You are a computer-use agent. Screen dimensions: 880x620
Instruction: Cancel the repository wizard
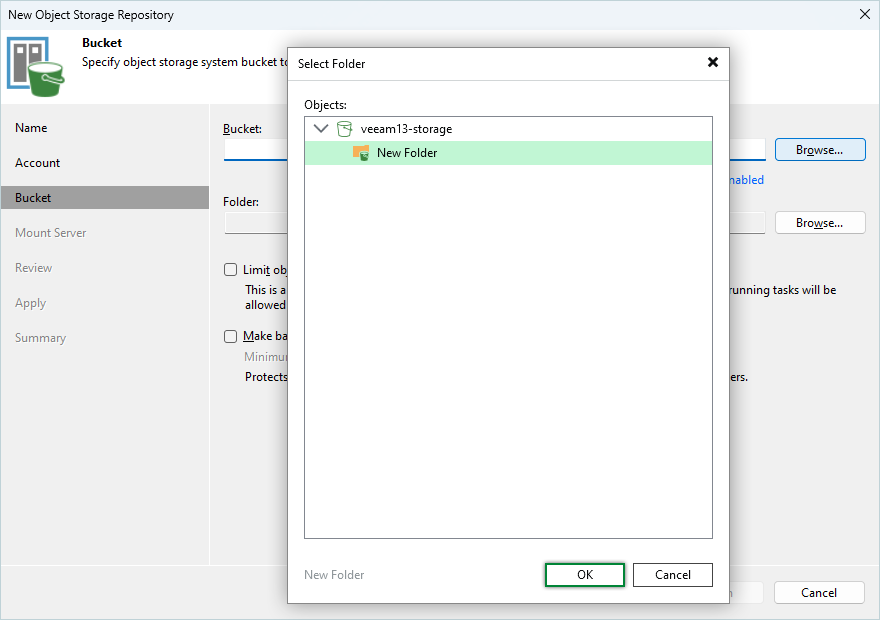pos(819,593)
